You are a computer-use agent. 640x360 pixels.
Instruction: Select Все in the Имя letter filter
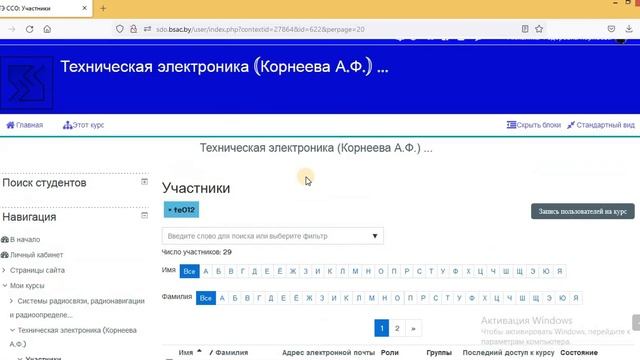(x=189, y=271)
